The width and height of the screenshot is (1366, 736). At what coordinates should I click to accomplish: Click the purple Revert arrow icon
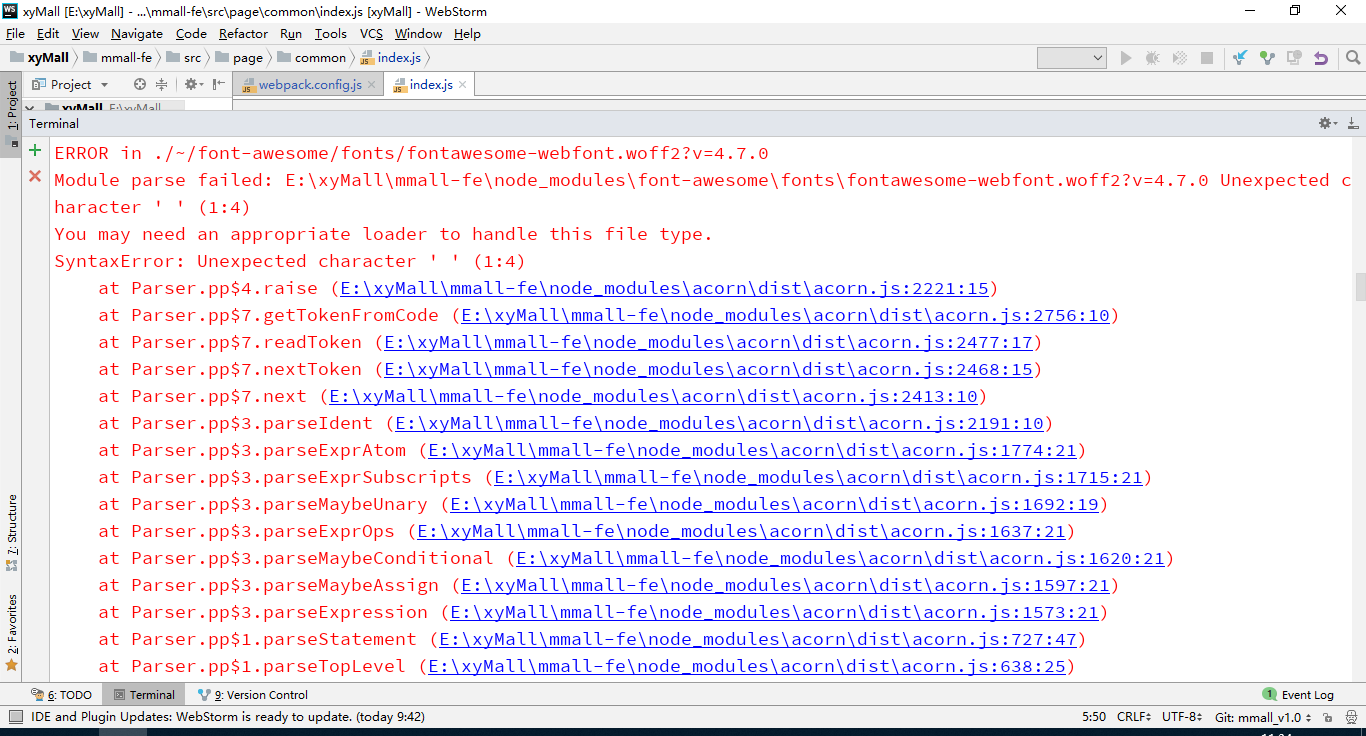coord(1321,58)
